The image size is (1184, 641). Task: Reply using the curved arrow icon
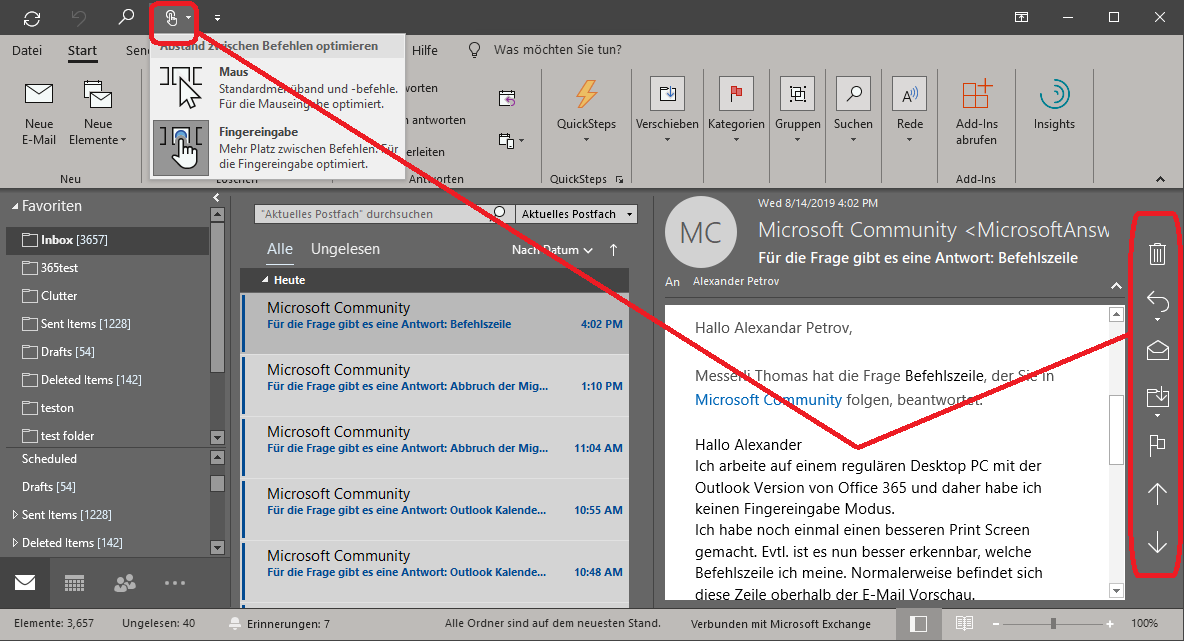1157,302
